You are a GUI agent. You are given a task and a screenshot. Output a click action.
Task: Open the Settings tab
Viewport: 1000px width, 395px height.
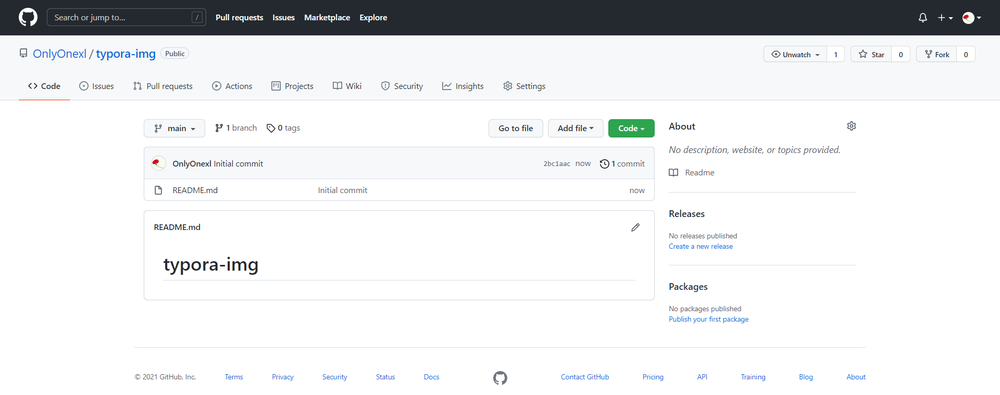(x=524, y=86)
